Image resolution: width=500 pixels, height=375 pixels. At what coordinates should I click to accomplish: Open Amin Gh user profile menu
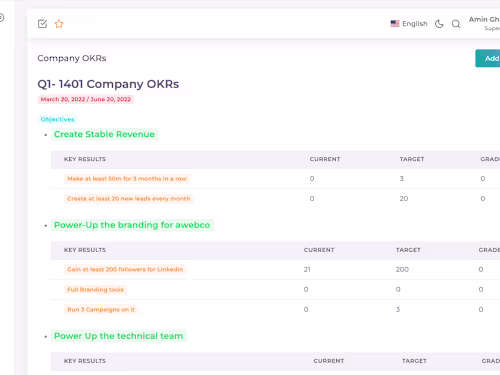point(484,23)
